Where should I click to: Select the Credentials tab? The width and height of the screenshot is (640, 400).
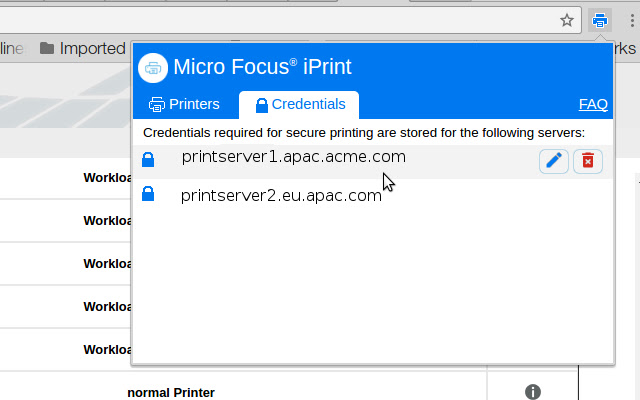[300, 104]
